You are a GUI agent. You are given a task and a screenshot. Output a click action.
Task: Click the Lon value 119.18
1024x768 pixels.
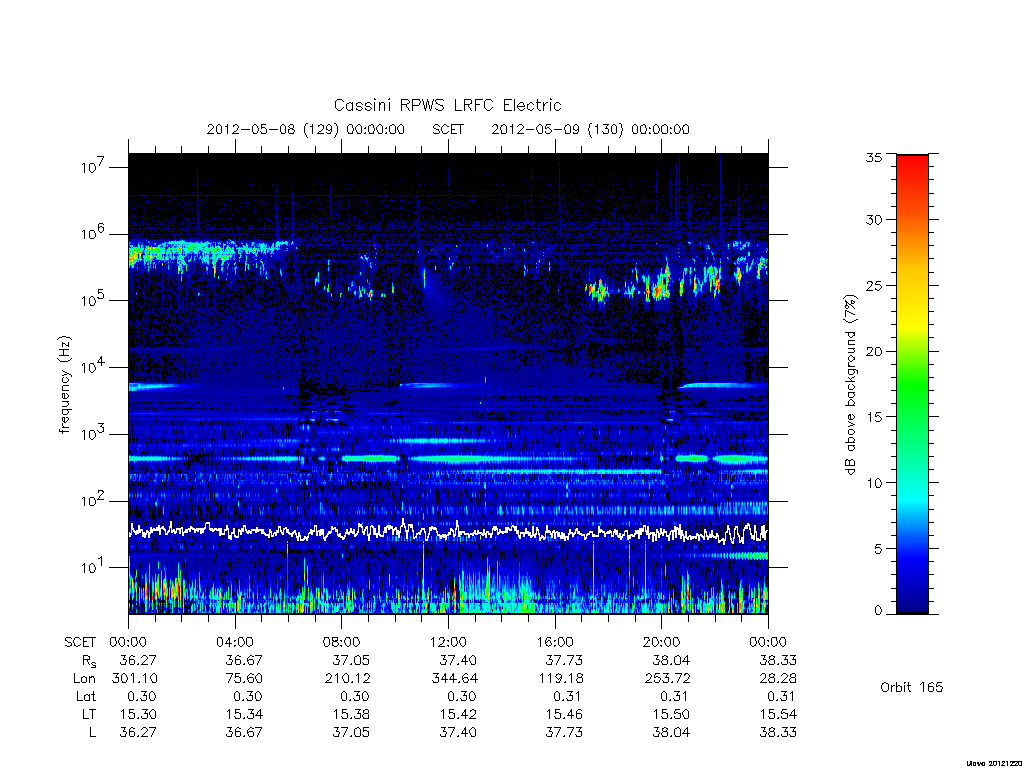click(x=561, y=679)
